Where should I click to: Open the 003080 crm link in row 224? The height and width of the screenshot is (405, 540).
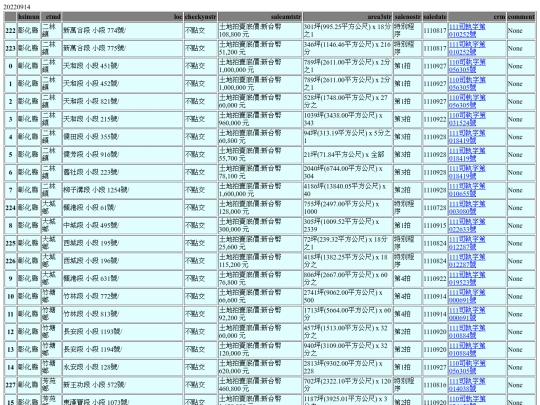(467, 208)
